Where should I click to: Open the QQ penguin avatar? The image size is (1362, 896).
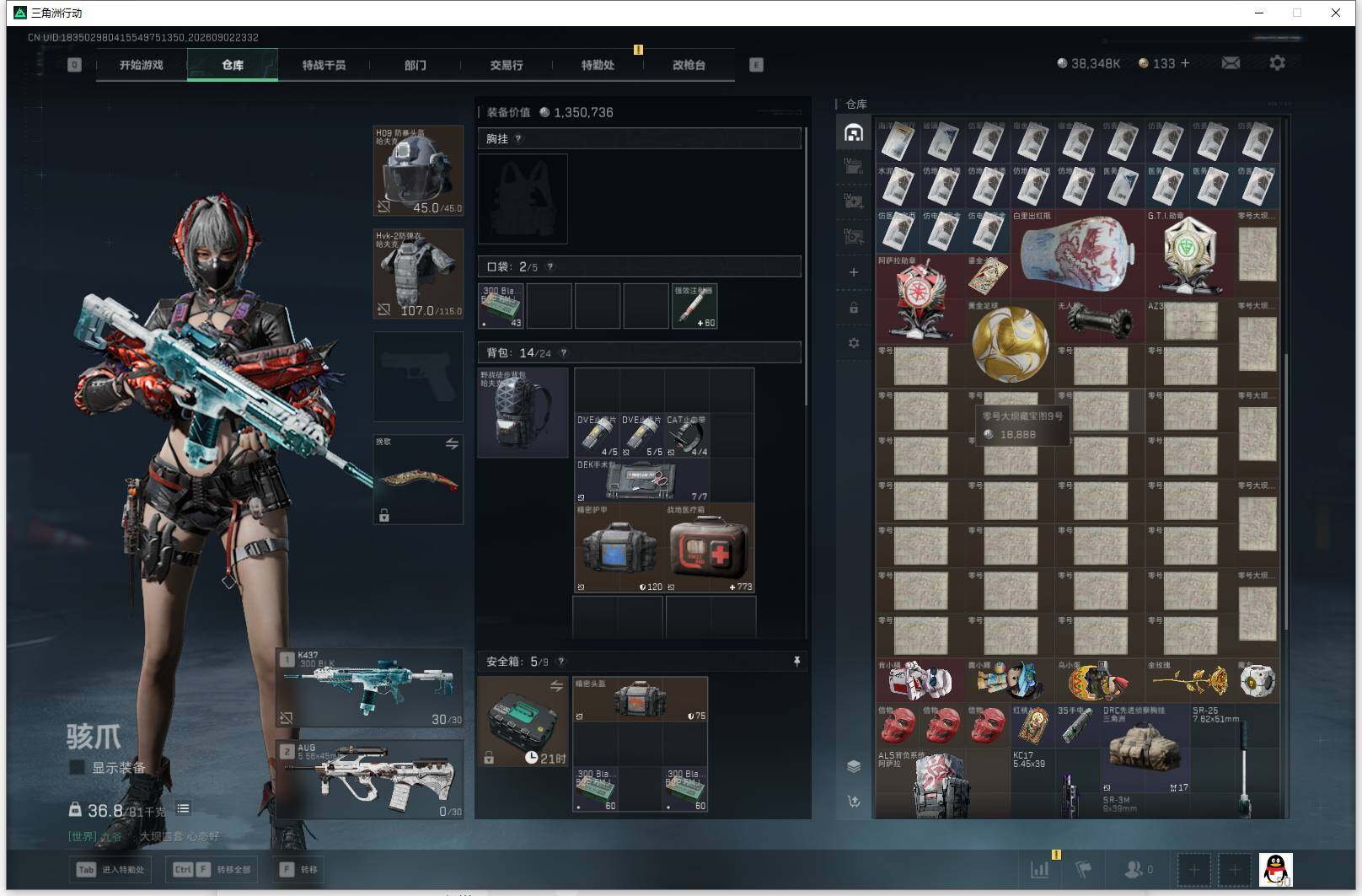(1276, 869)
